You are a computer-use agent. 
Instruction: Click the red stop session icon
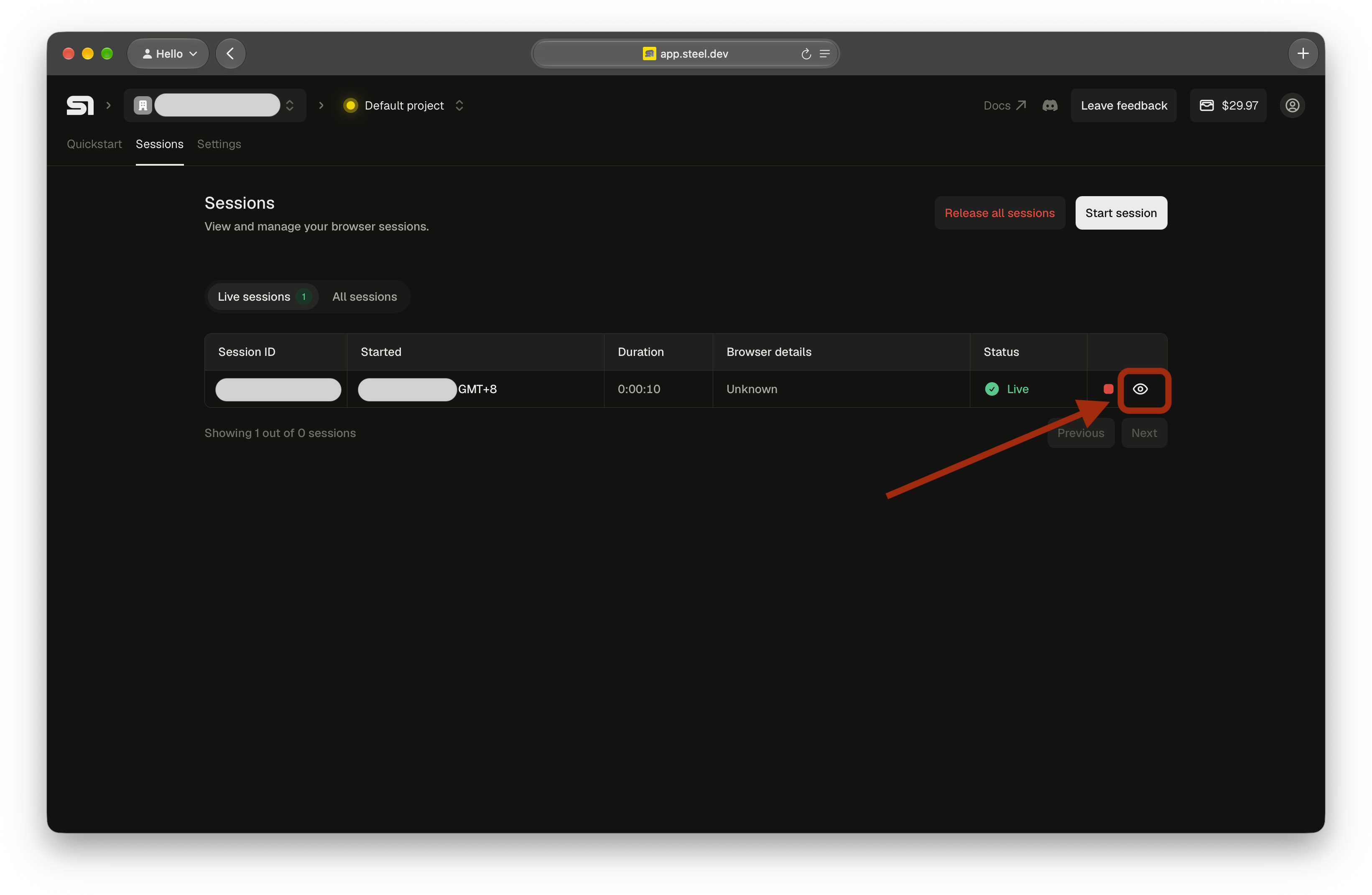click(x=1108, y=389)
